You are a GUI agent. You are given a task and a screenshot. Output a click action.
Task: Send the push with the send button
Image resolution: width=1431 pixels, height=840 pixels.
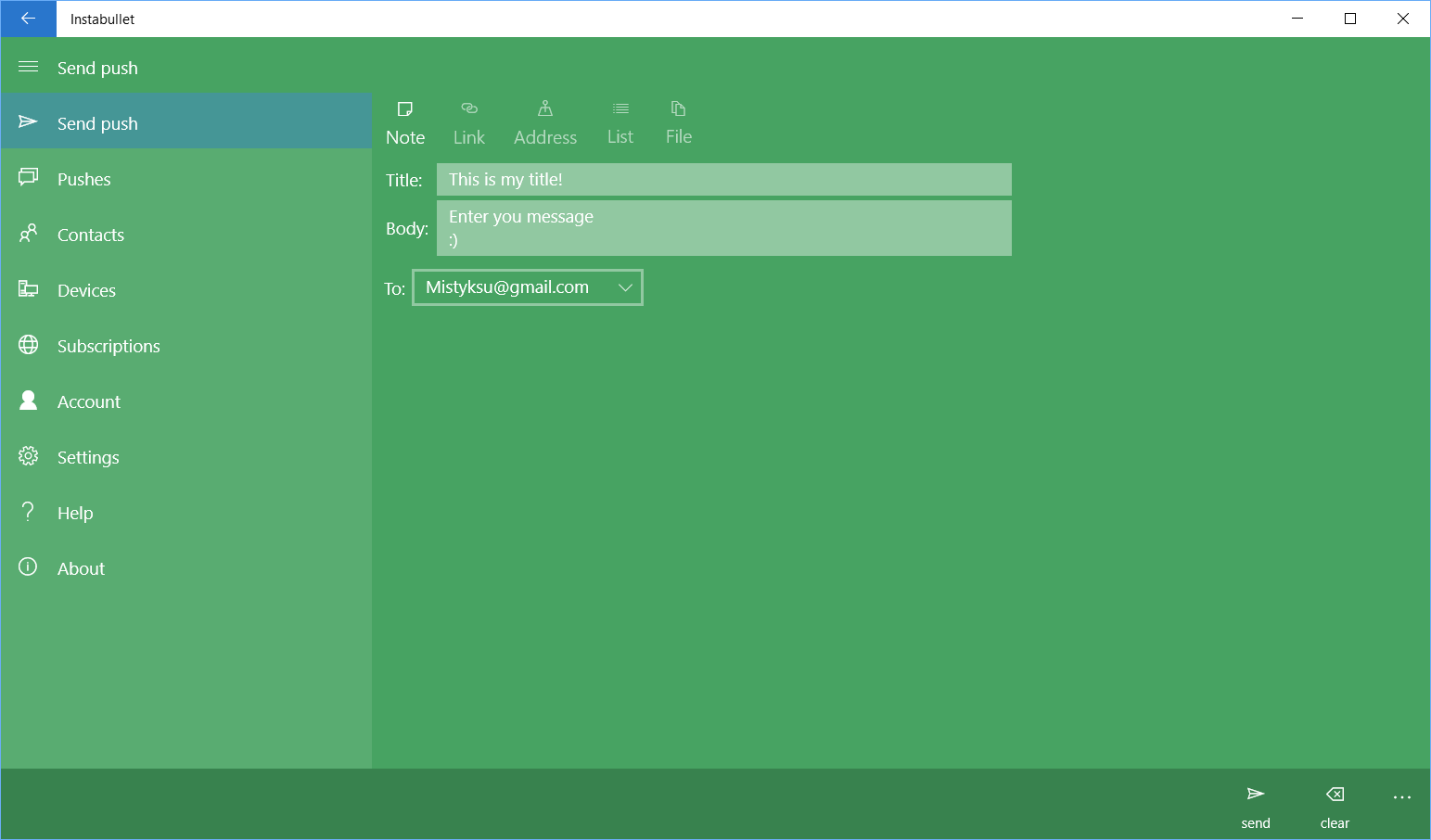tap(1255, 805)
